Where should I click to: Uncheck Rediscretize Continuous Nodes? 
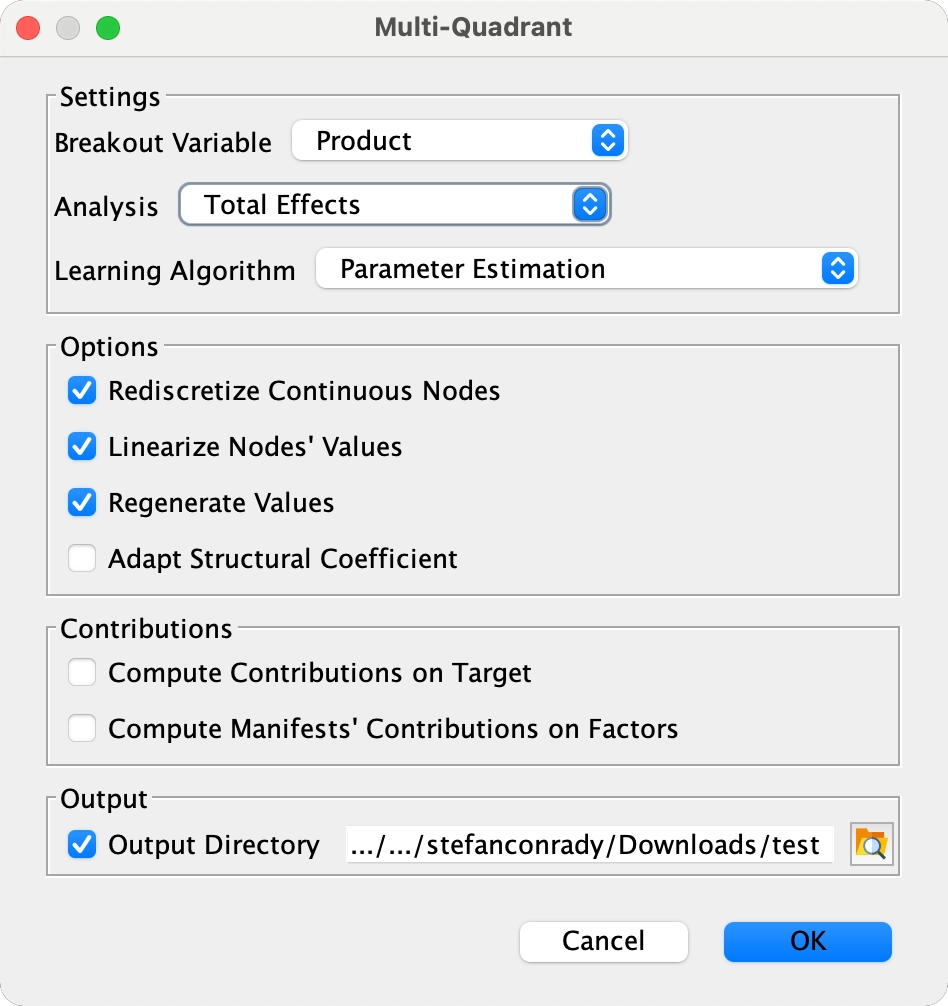82,391
